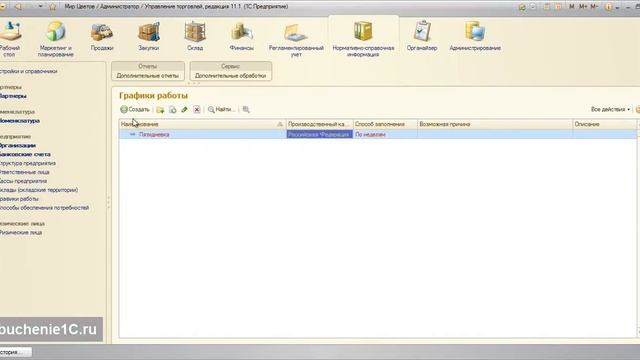Click the red X delete mark icon

(197, 109)
